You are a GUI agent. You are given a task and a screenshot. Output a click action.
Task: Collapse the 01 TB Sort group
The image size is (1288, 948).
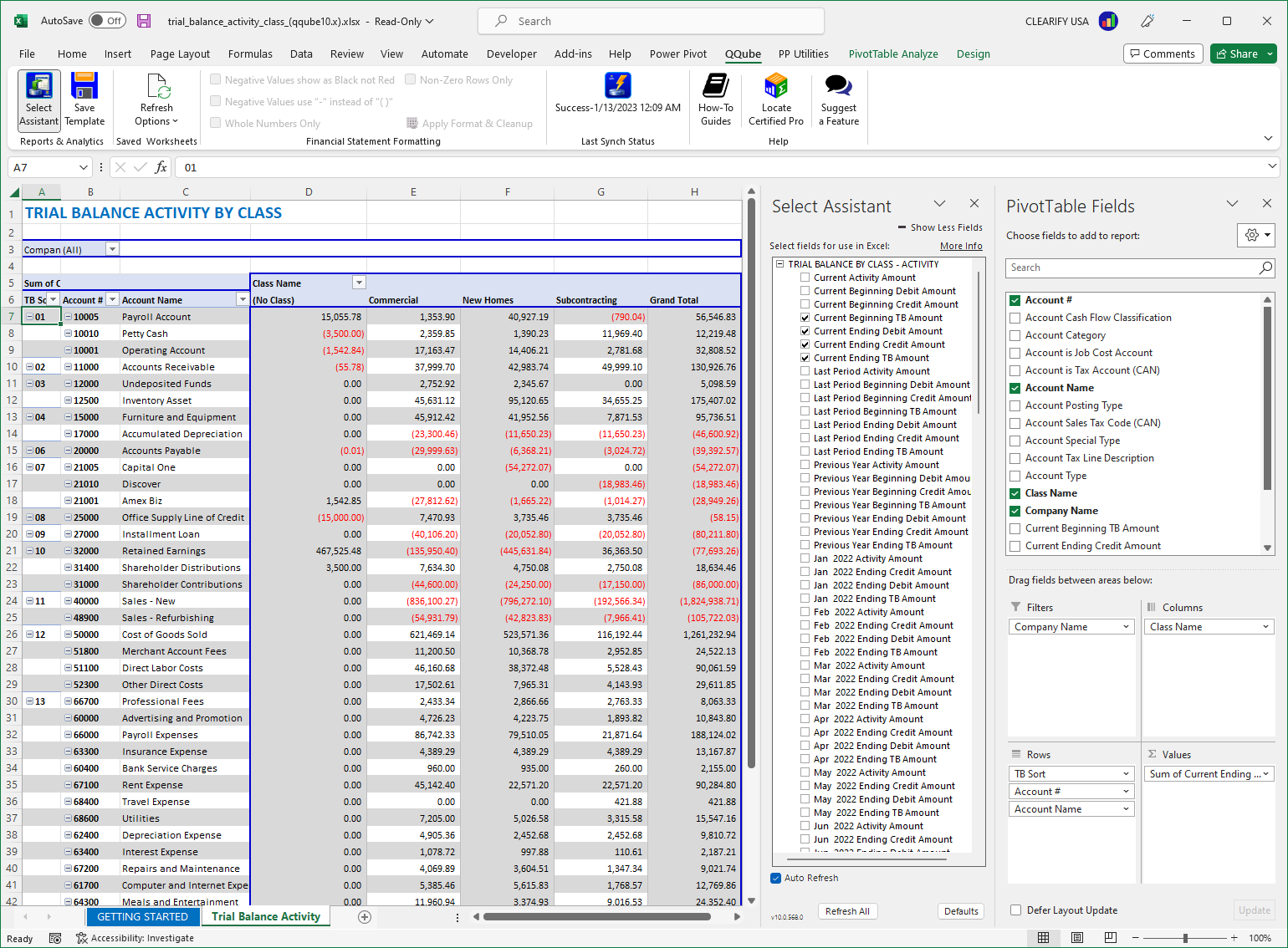pyautogui.click(x=29, y=317)
